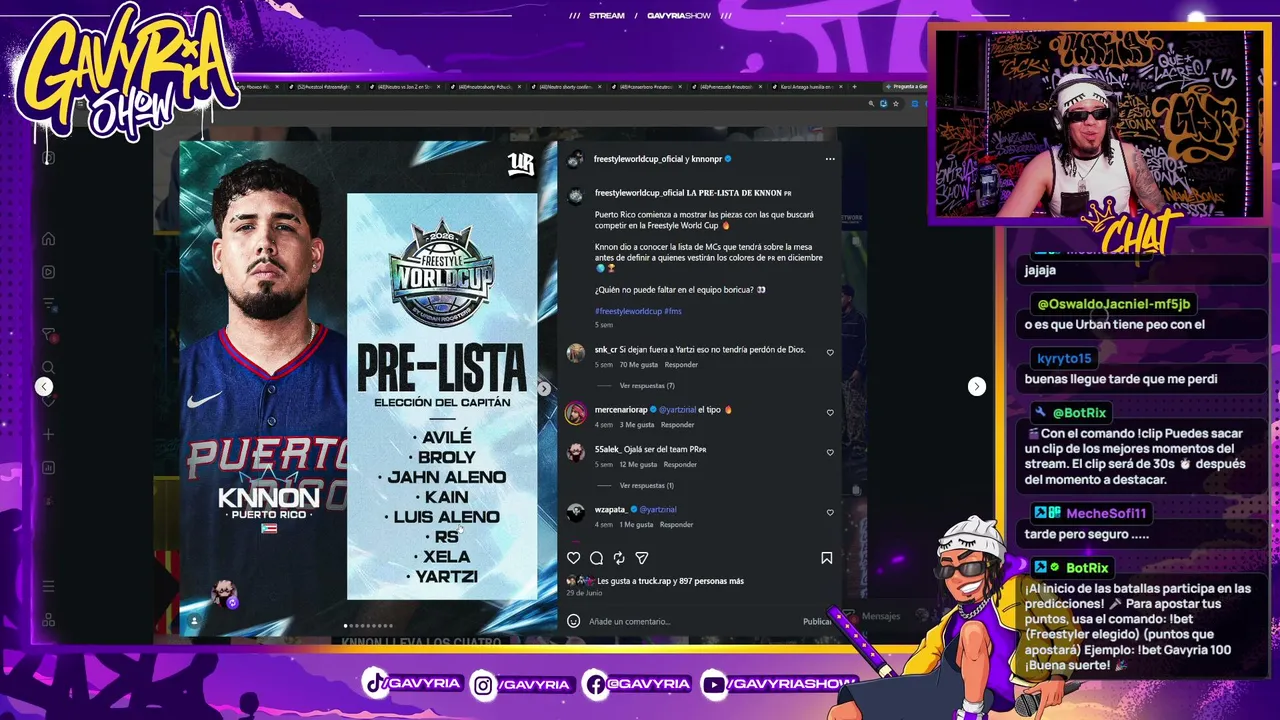Open the emoji picker in the comment box
The height and width of the screenshot is (720, 1280).
(x=574, y=621)
